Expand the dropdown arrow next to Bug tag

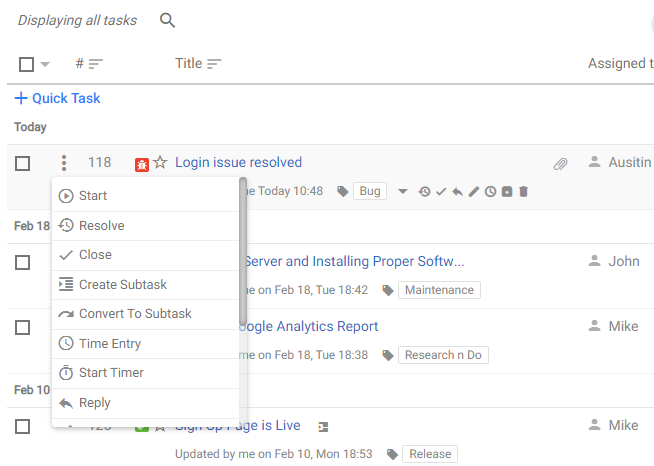pos(402,191)
